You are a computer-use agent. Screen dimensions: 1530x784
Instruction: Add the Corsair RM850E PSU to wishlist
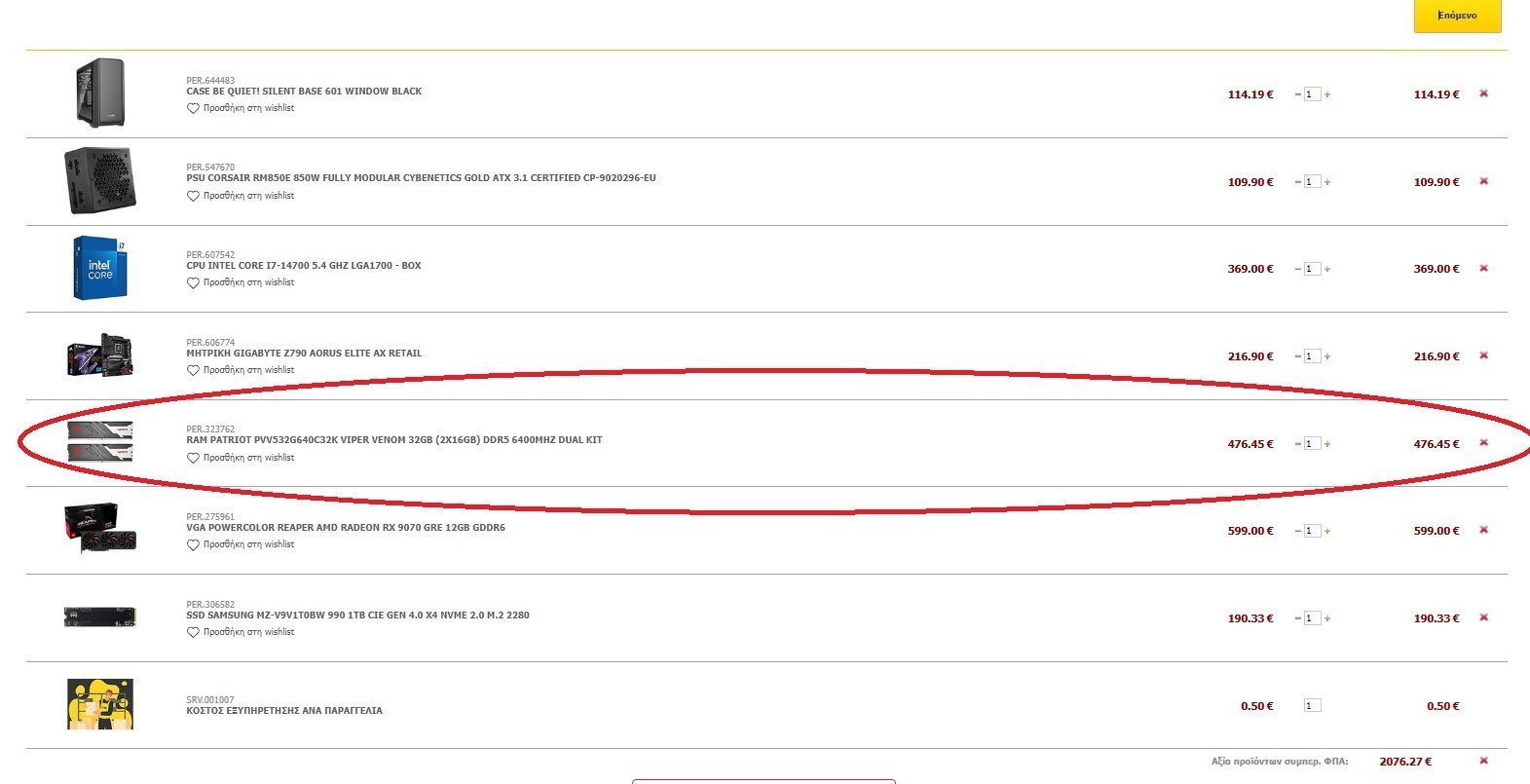point(241,196)
